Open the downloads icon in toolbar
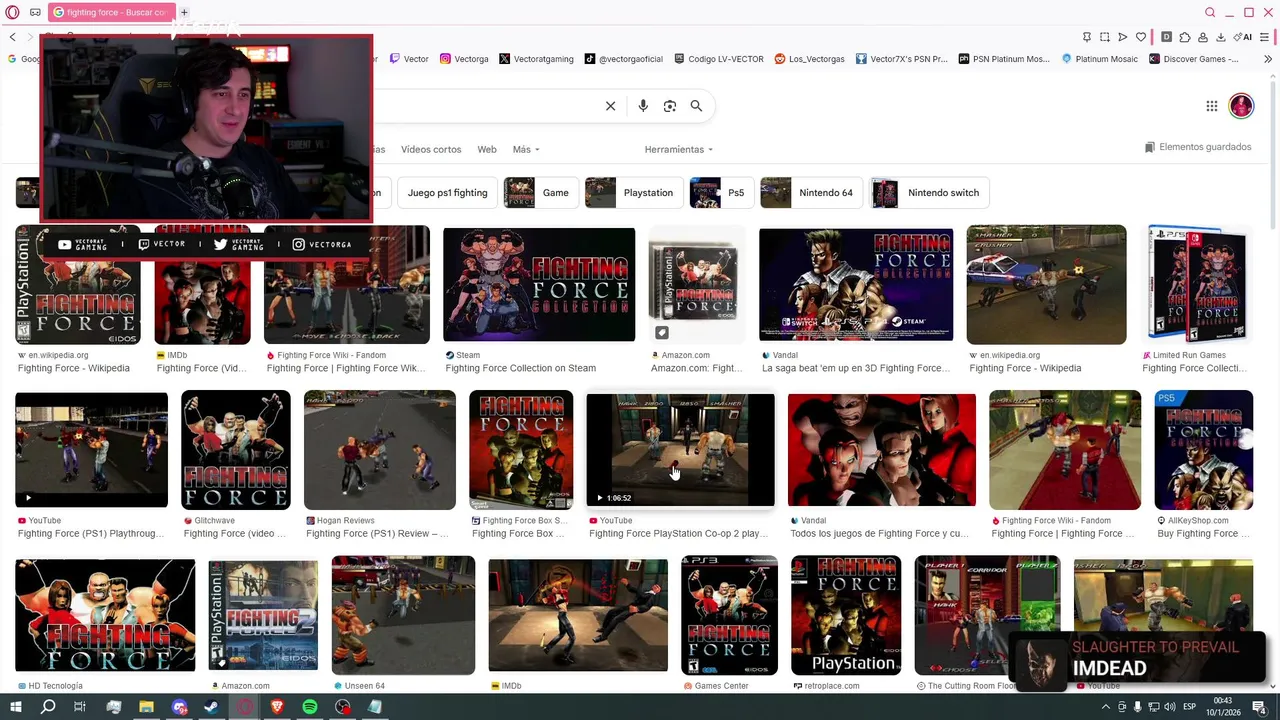 tap(1221, 37)
